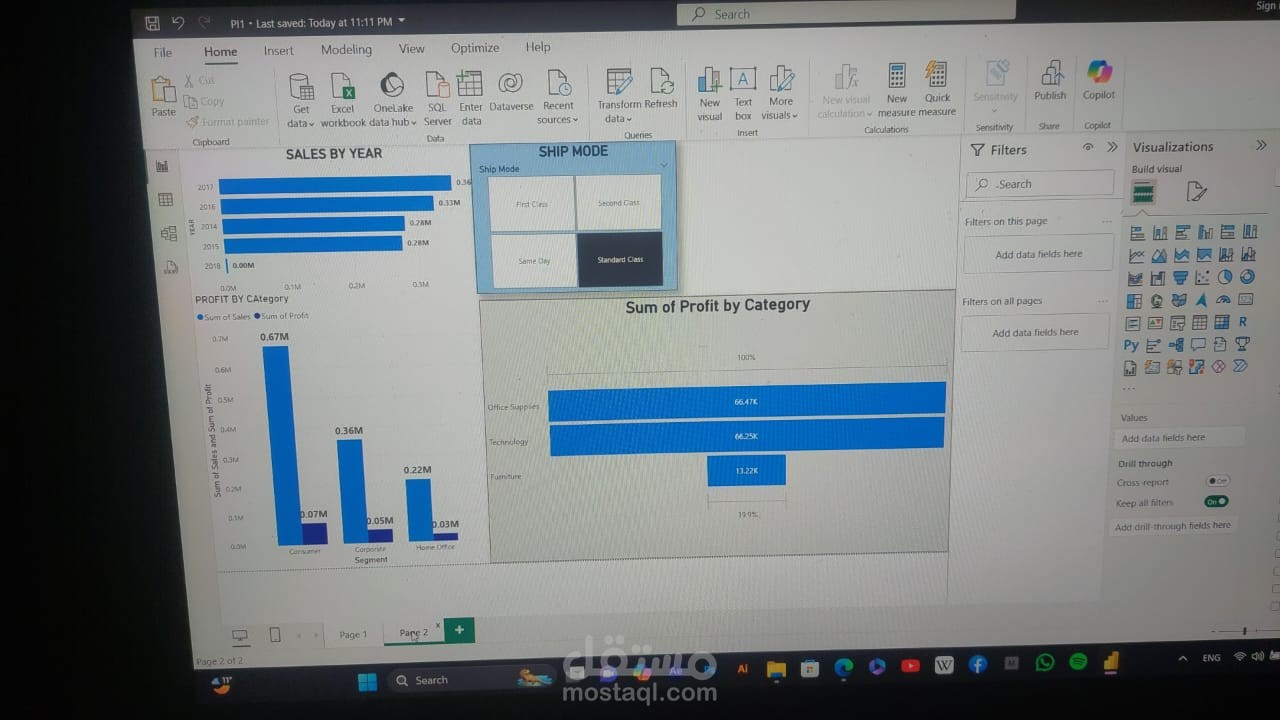This screenshot has width=1280, height=720.
Task: Toggle Keep all filters switch
Action: (1216, 501)
